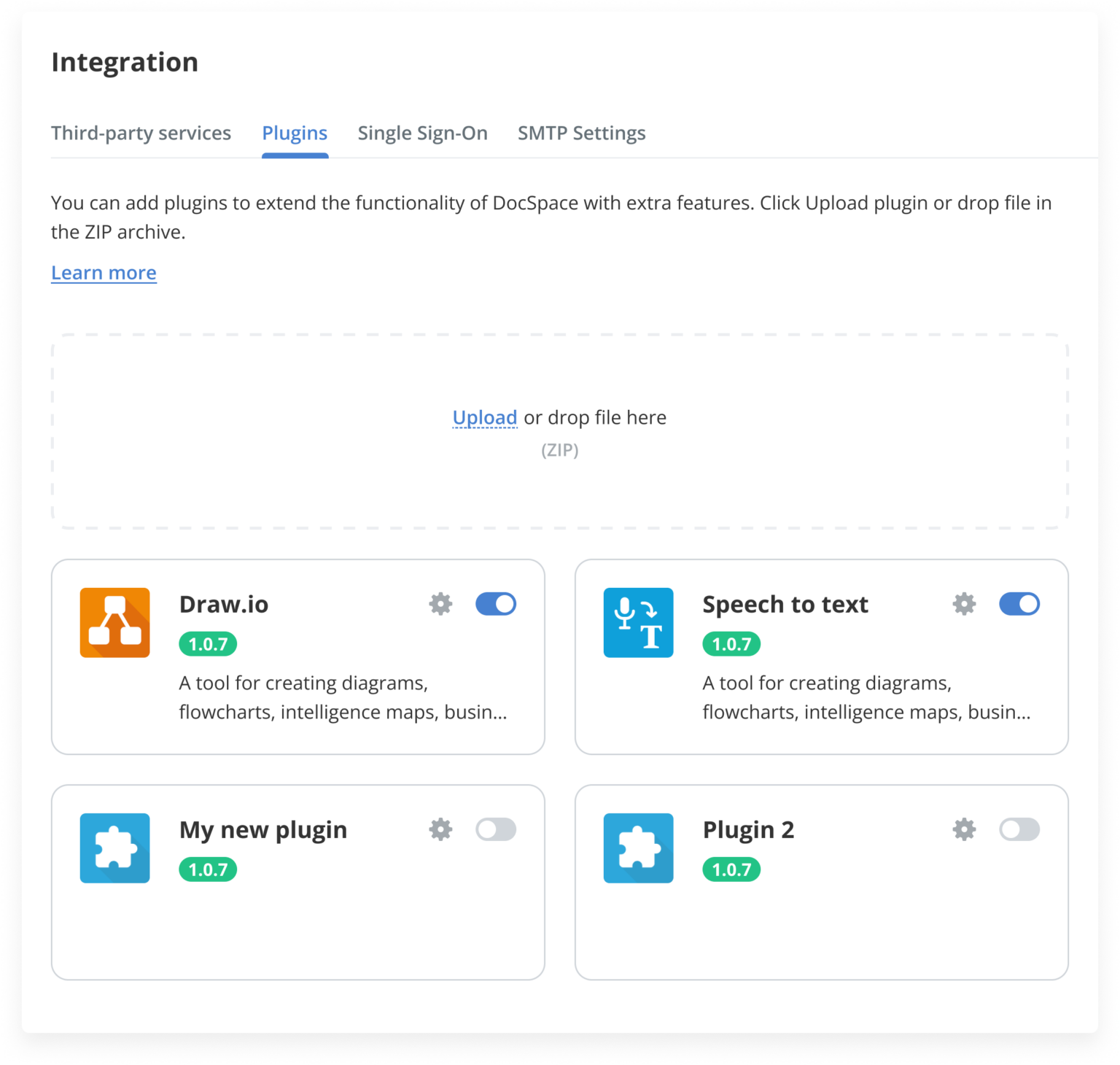Screen dimensions: 1120x1065
Task: Enable the My new plugin toggle
Action: [496, 829]
